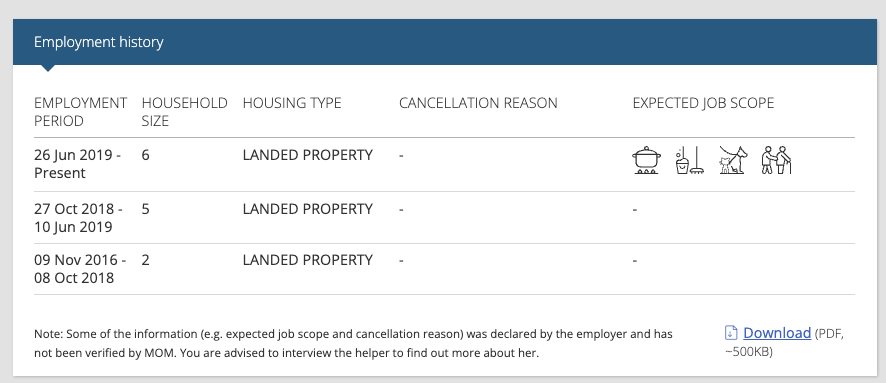Click Landed Property in the first row
This screenshot has height=383, width=886.
308,155
